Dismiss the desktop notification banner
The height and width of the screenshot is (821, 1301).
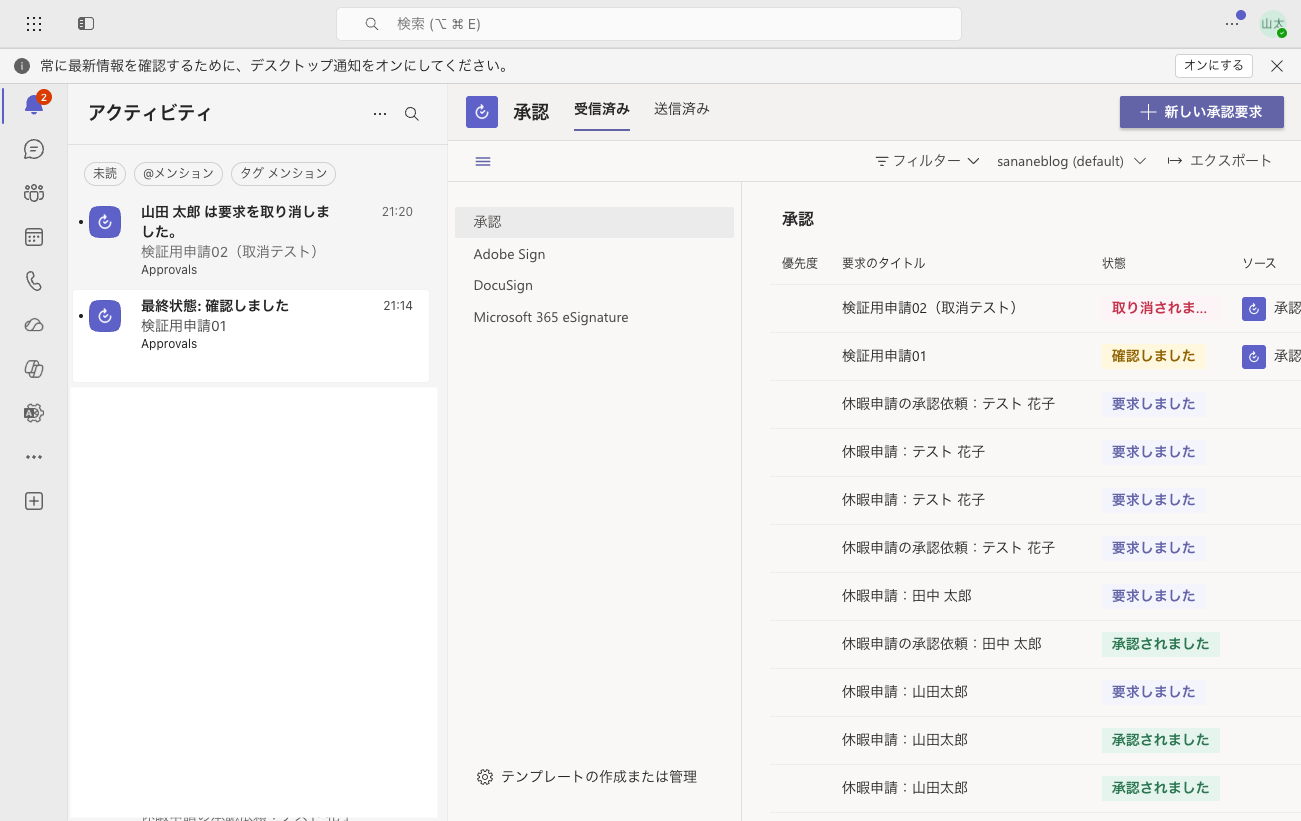1277,66
